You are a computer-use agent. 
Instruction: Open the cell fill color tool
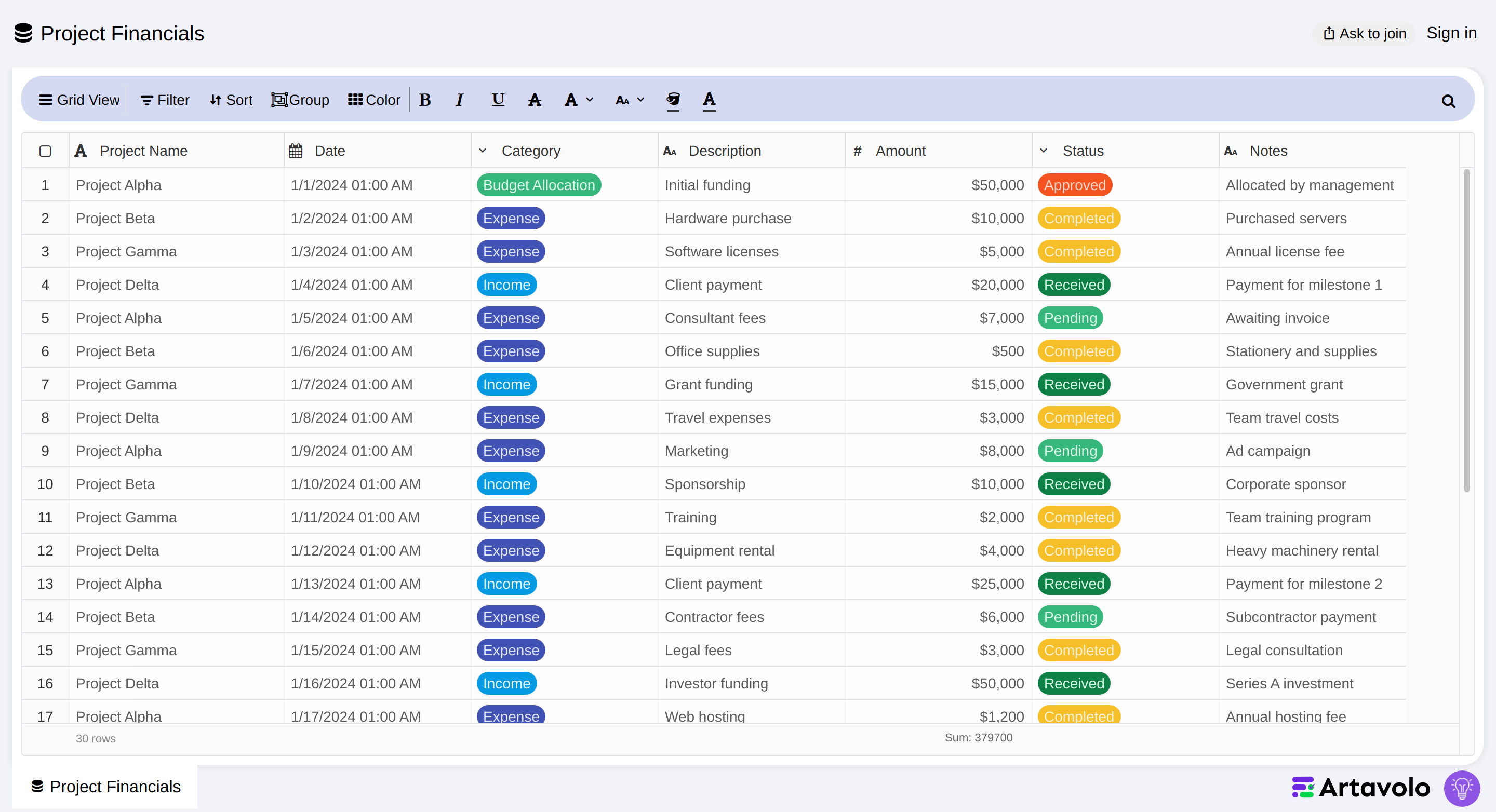[673, 100]
